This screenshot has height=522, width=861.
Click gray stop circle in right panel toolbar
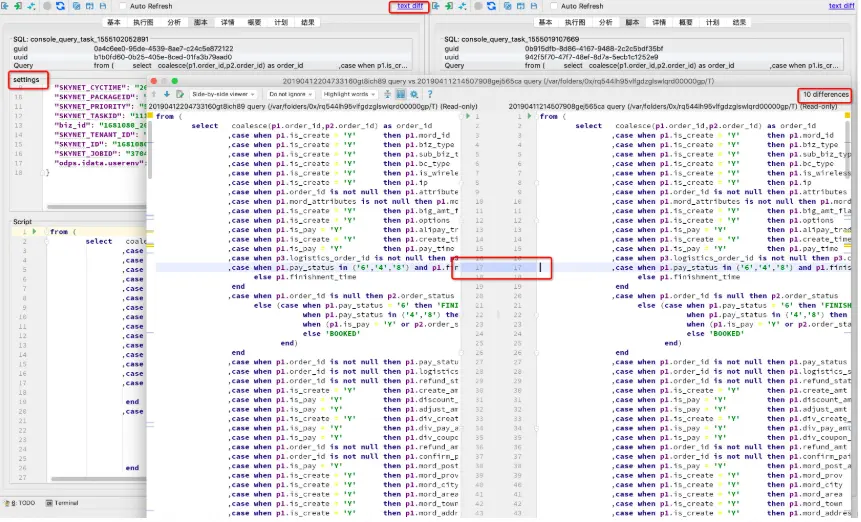[x=478, y=6]
